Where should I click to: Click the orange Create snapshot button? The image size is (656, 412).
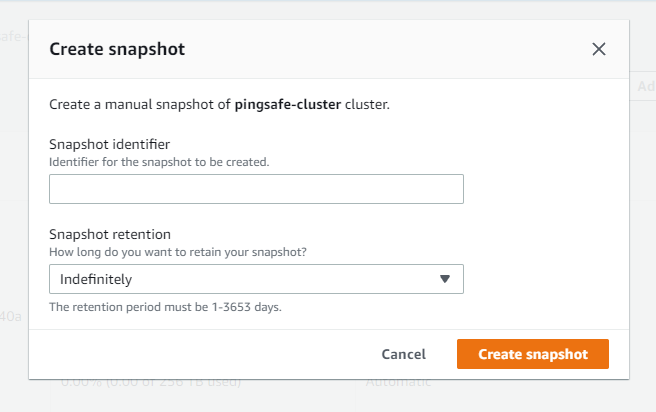pyautogui.click(x=532, y=354)
